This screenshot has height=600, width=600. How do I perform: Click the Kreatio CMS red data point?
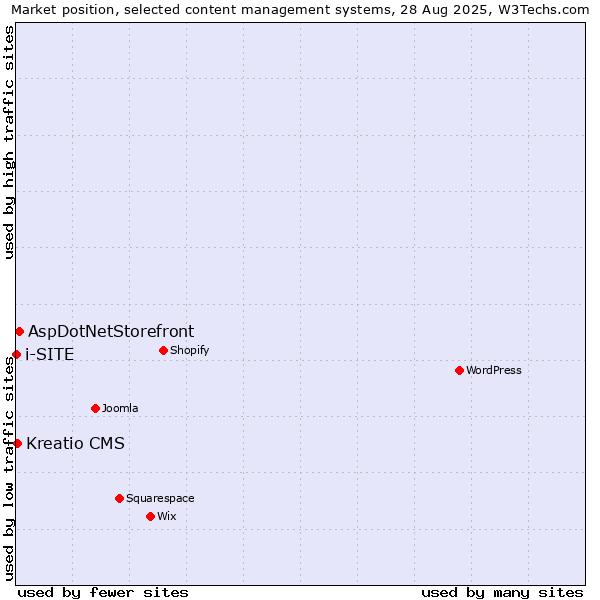pos(18,443)
